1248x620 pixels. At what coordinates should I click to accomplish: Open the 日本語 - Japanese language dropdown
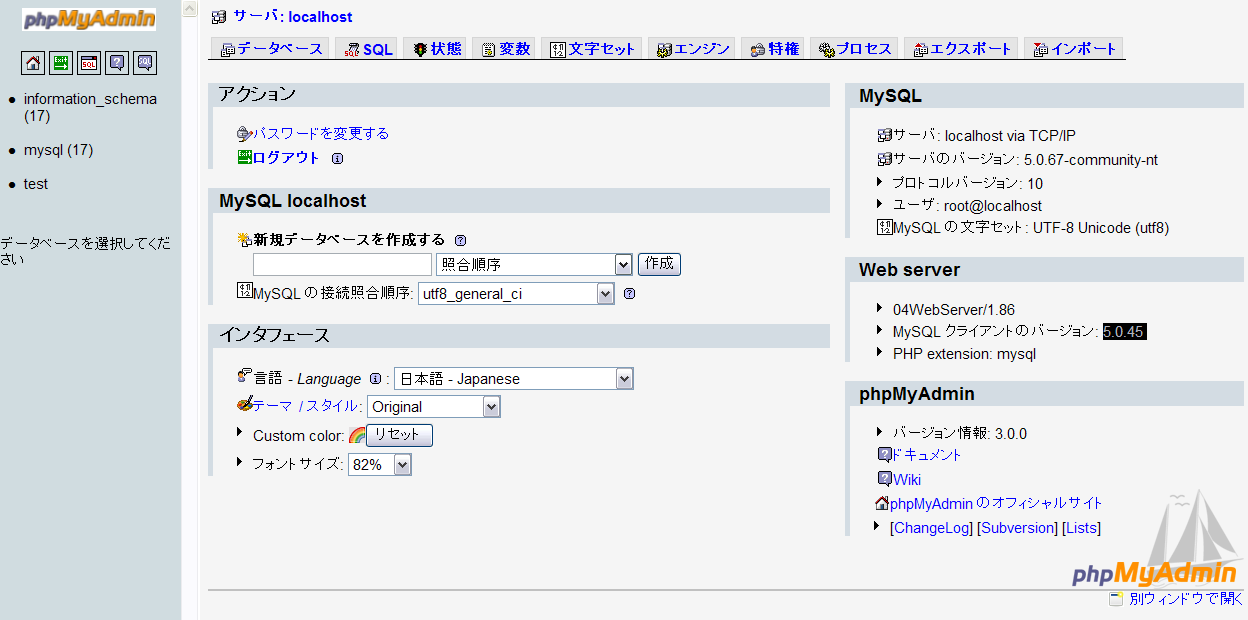(514, 379)
